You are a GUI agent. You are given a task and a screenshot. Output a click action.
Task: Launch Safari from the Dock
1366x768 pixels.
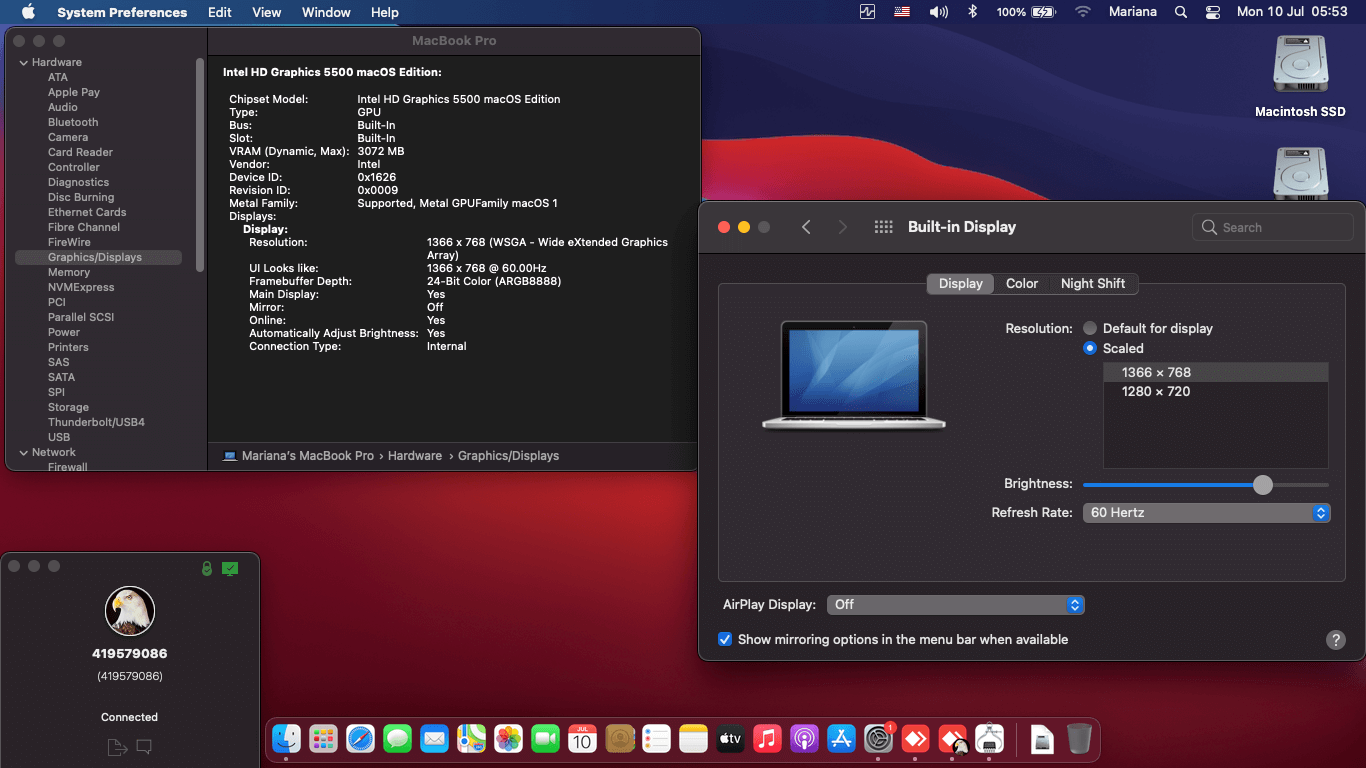(x=360, y=739)
